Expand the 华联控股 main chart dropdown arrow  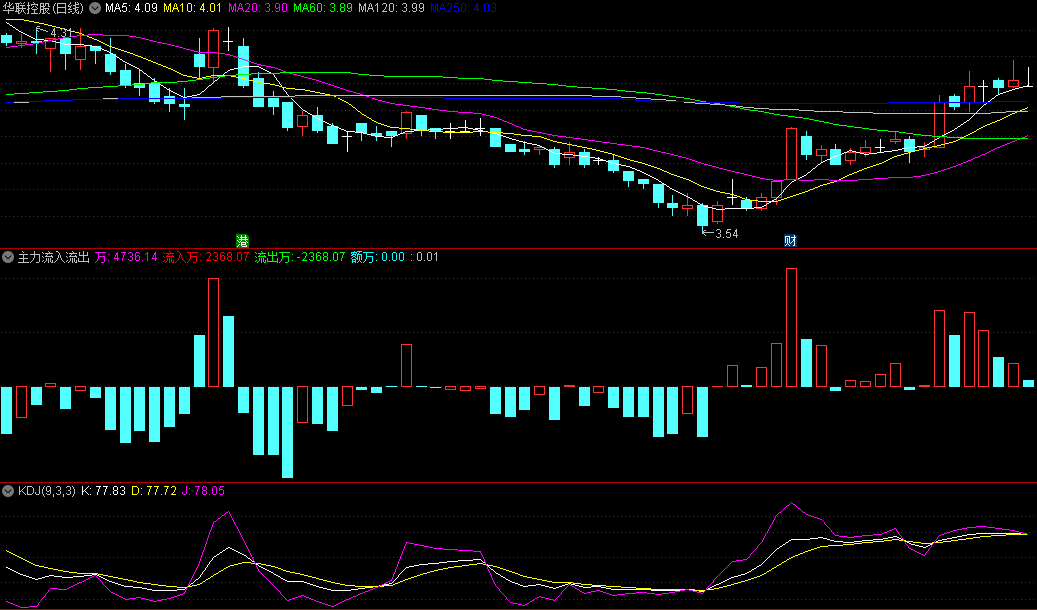pyautogui.click(x=95, y=8)
